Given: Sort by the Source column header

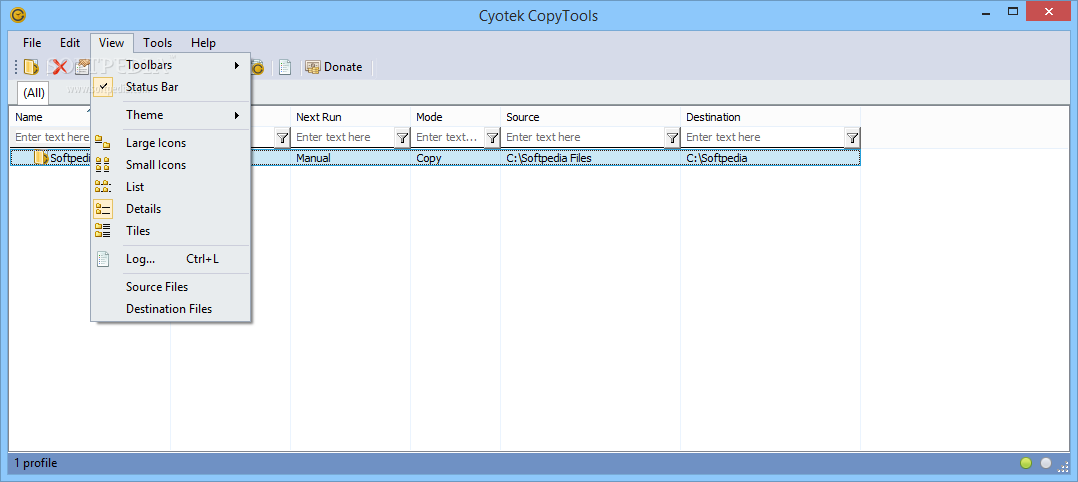Looking at the screenshot, I should 591,117.
